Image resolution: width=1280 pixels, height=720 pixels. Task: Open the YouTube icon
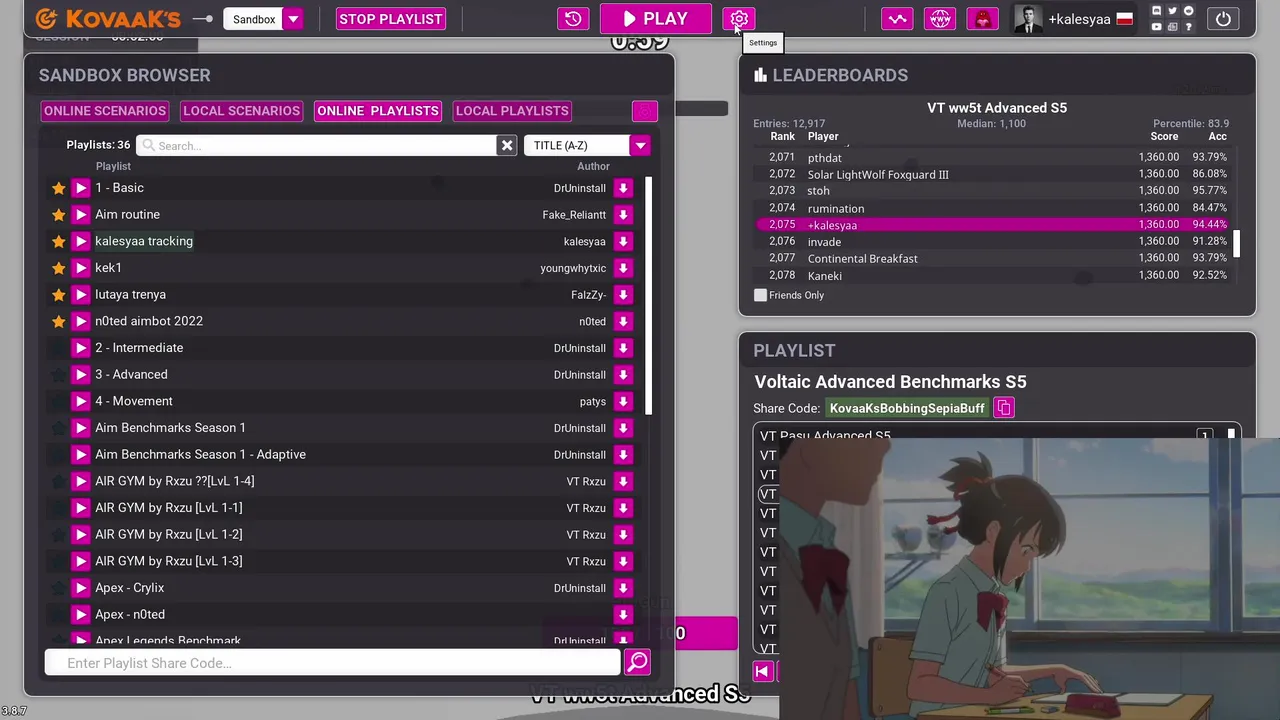(1156, 27)
